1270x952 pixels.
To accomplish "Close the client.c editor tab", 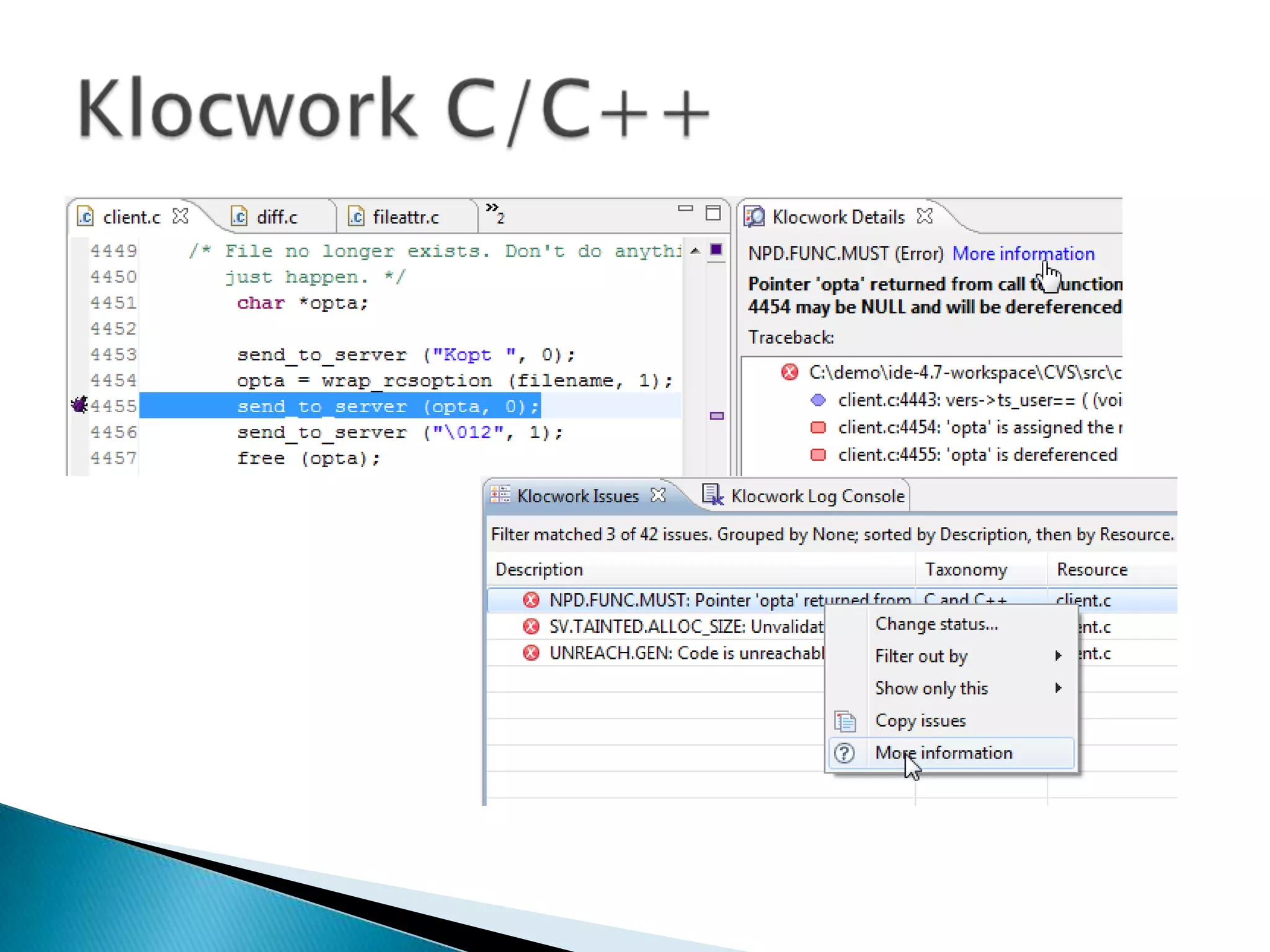I will coord(180,216).
